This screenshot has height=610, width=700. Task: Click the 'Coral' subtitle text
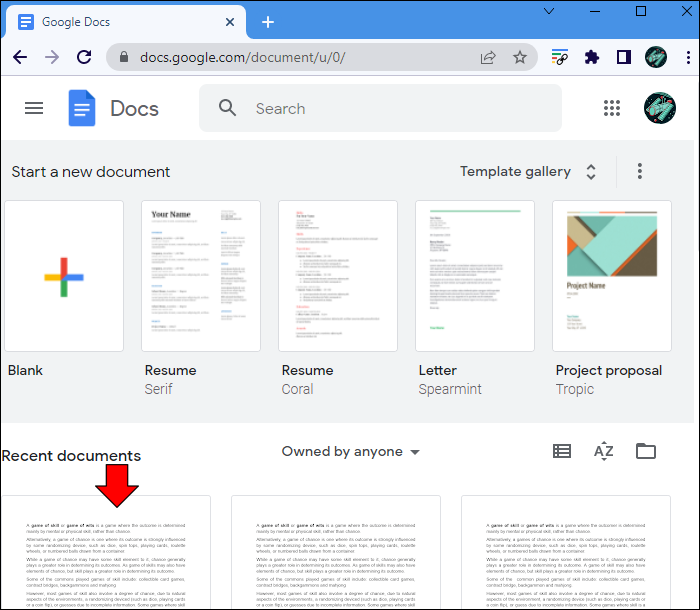(x=297, y=389)
